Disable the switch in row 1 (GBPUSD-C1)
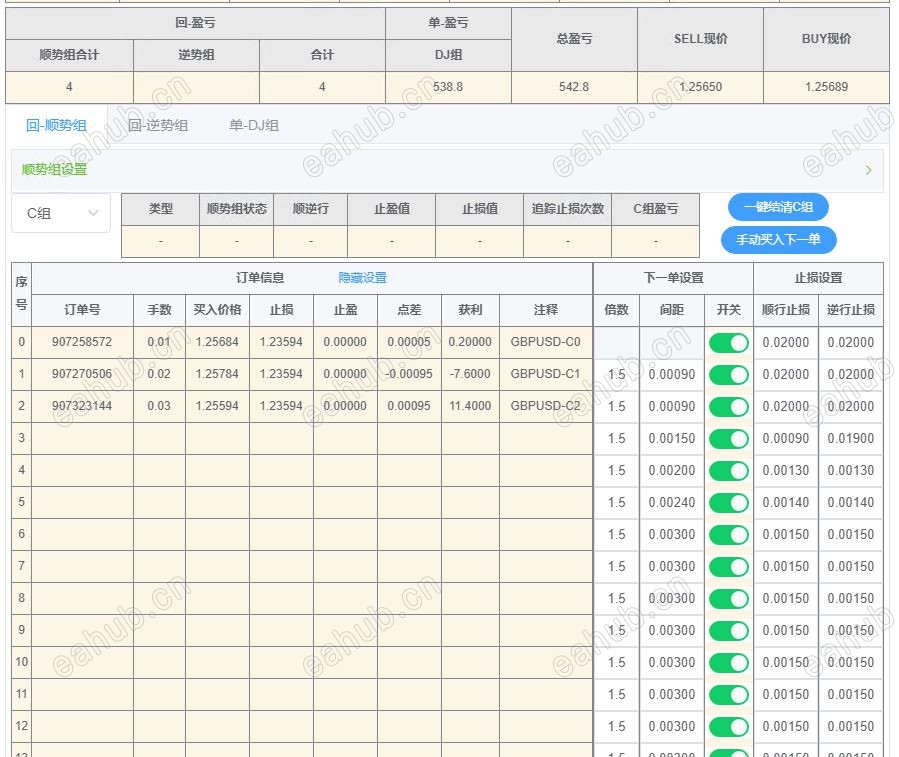 [x=728, y=374]
